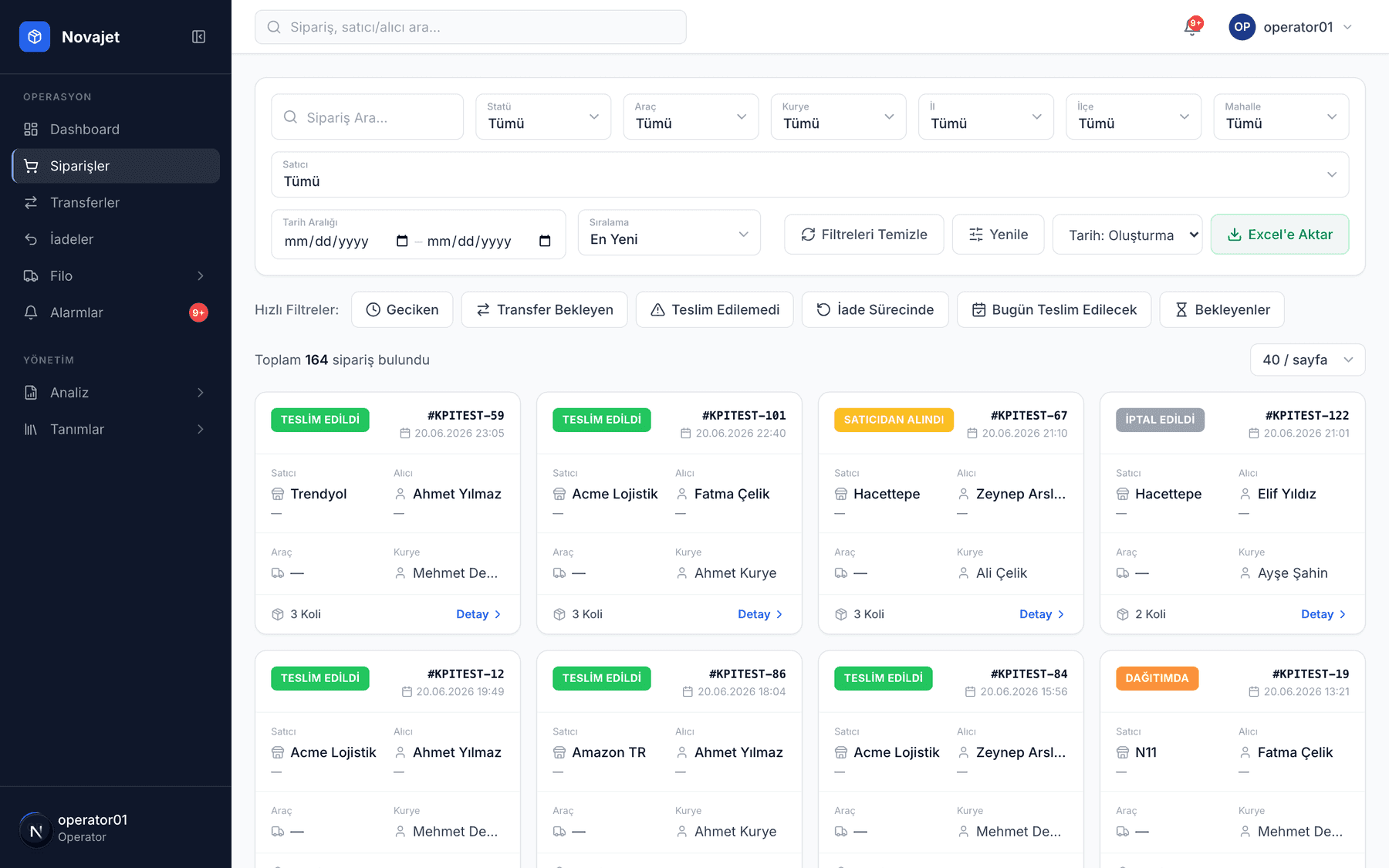Click the N avatar at sidebar bottom
This screenshot has width=1389, height=868.
pos(35,831)
